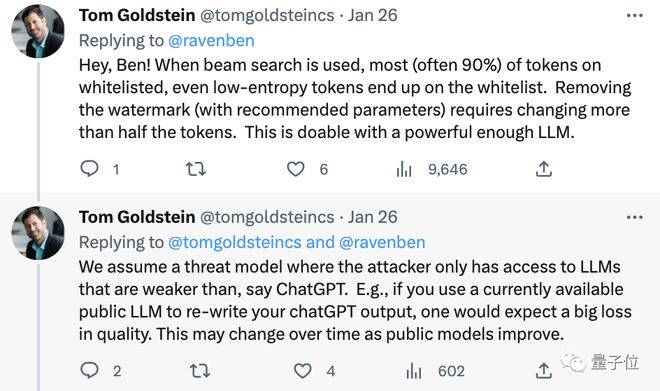Reply to the second tweet about threat model

(89, 370)
